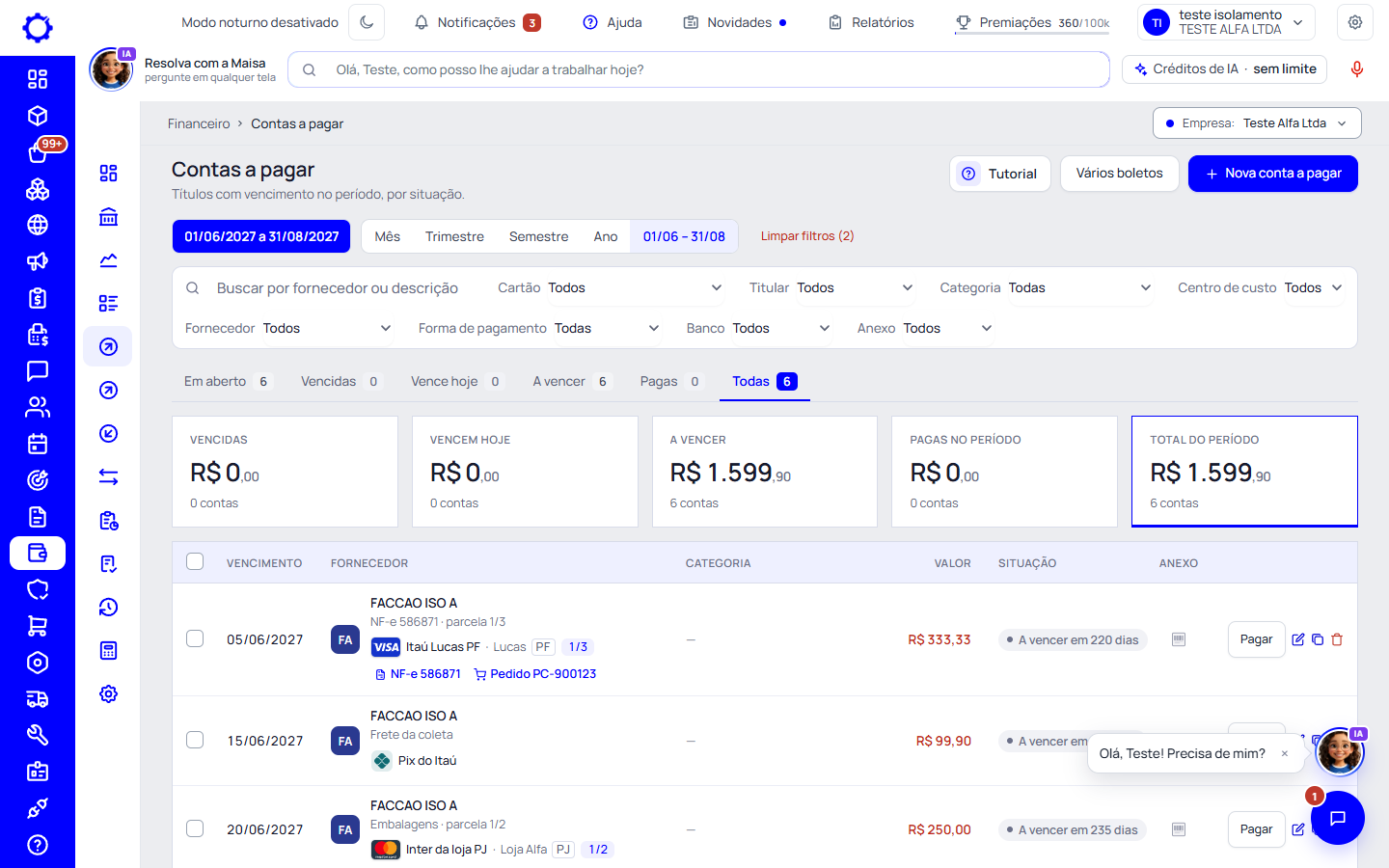Choose the Trimestre period option

(454, 236)
